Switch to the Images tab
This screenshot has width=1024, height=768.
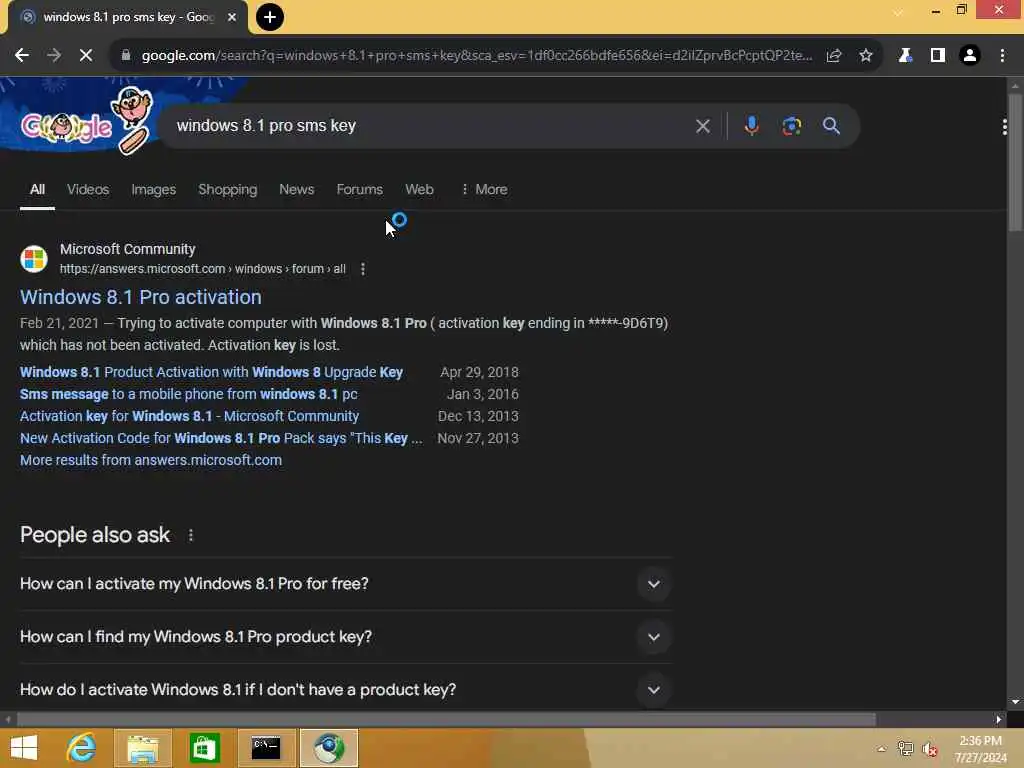tap(153, 189)
